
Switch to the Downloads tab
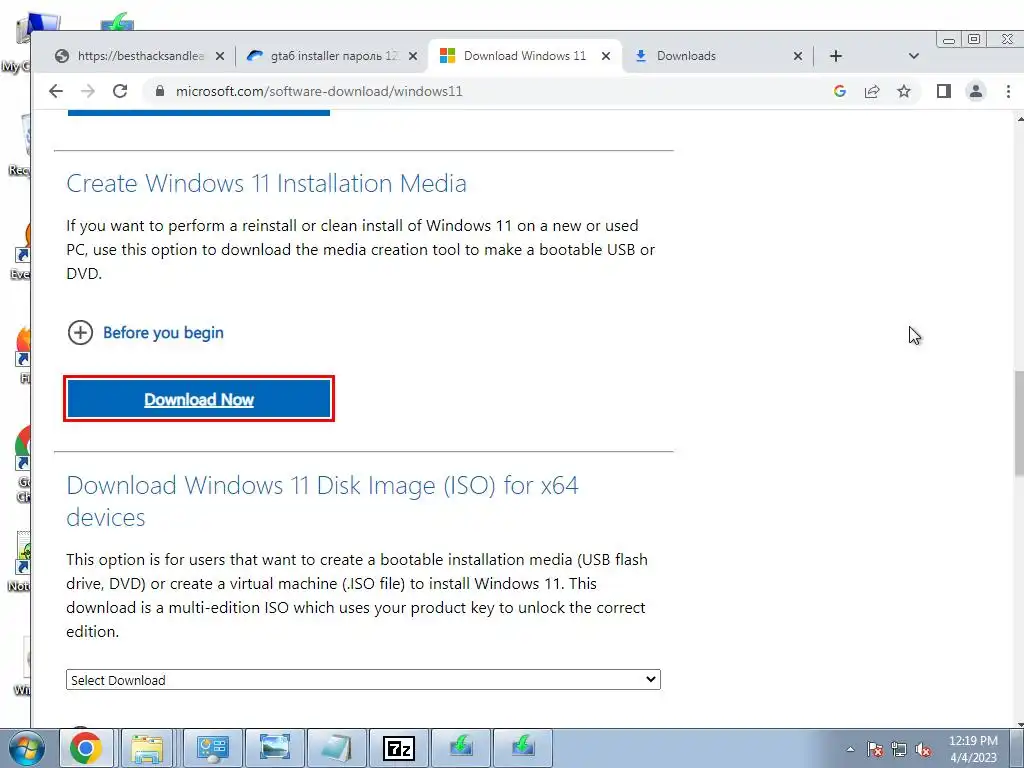click(x=717, y=56)
